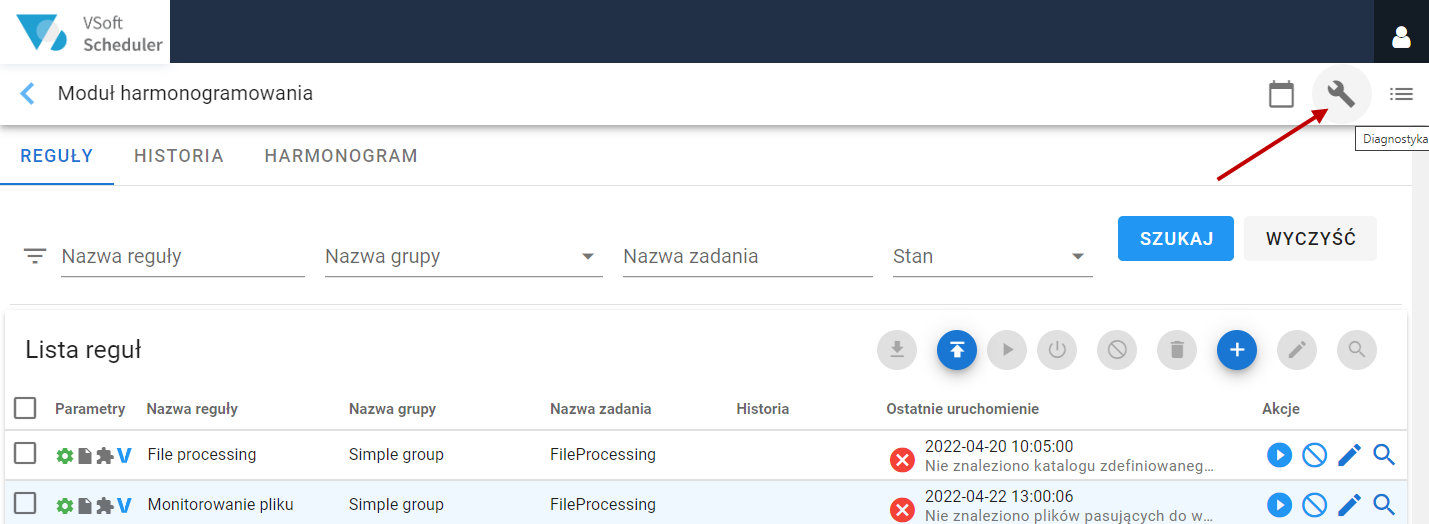Add a new rule with plus button
1429x524 pixels.
click(x=1237, y=350)
